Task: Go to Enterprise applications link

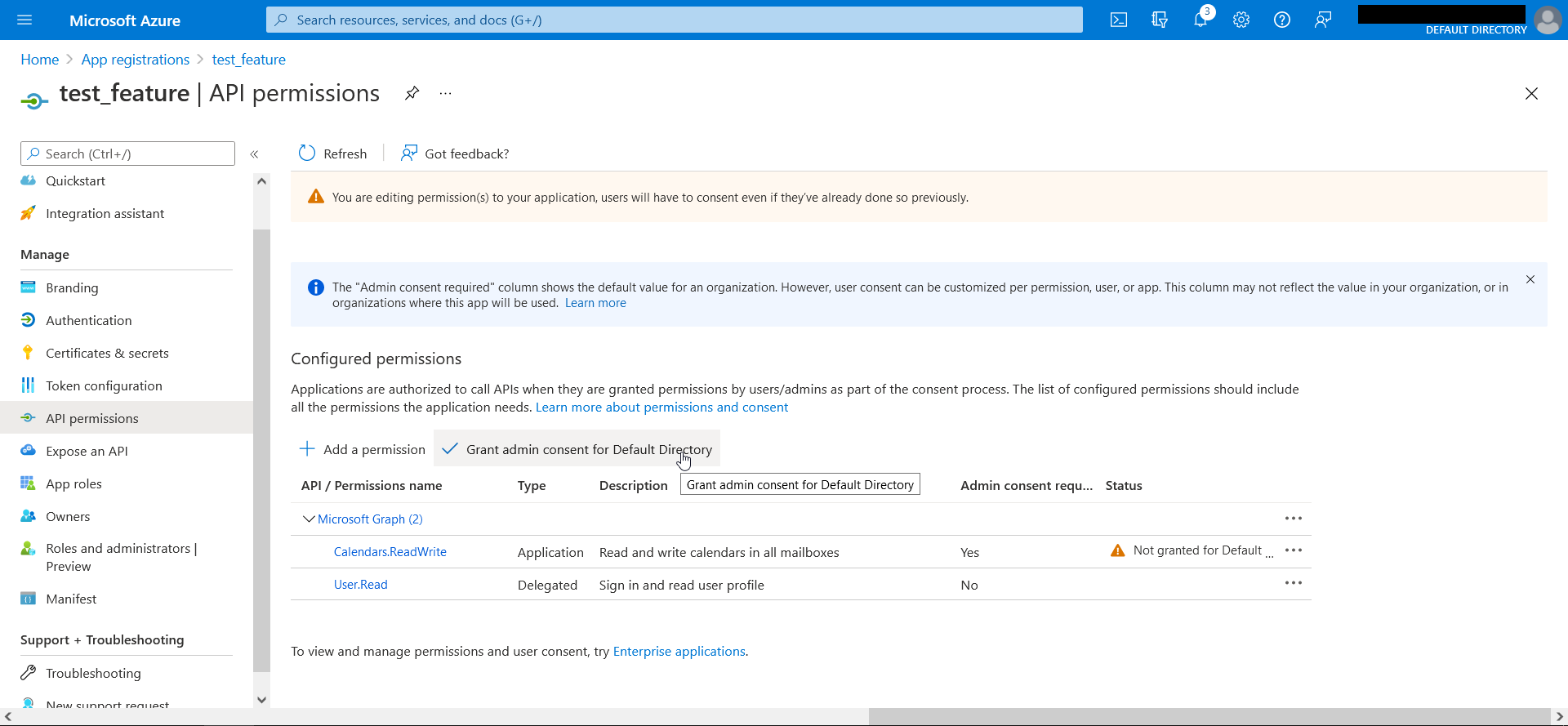Action: (x=679, y=651)
